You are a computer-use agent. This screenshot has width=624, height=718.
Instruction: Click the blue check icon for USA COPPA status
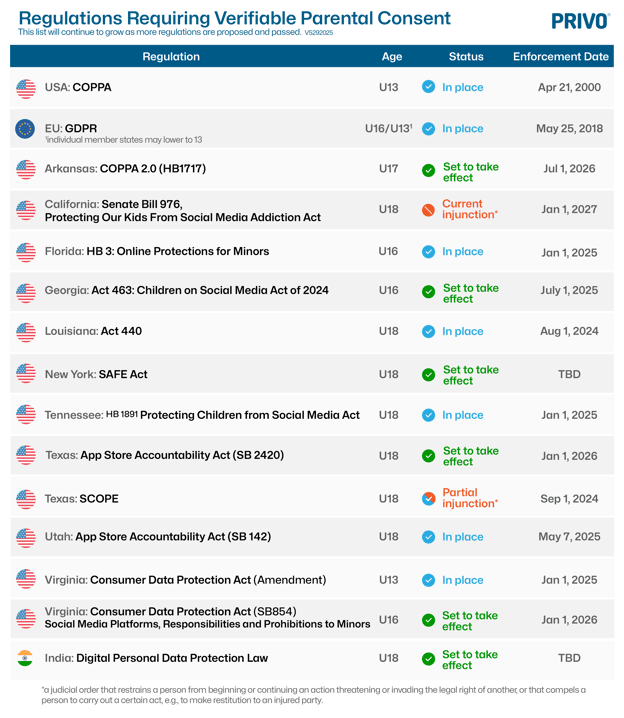428,87
